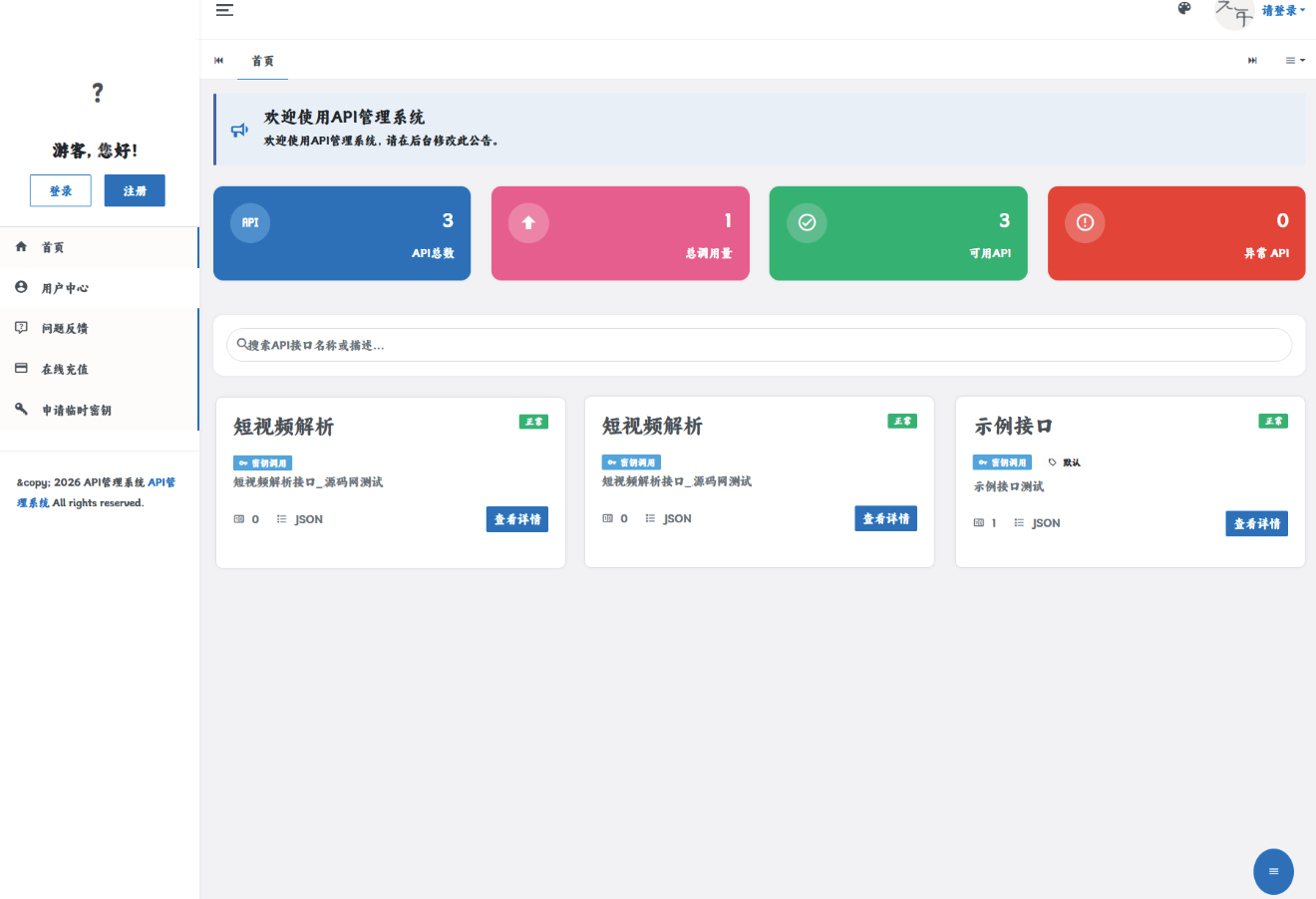Focus the 搜索API接口名称或描述 search field
This screenshot has height=899, width=1316.
(760, 345)
